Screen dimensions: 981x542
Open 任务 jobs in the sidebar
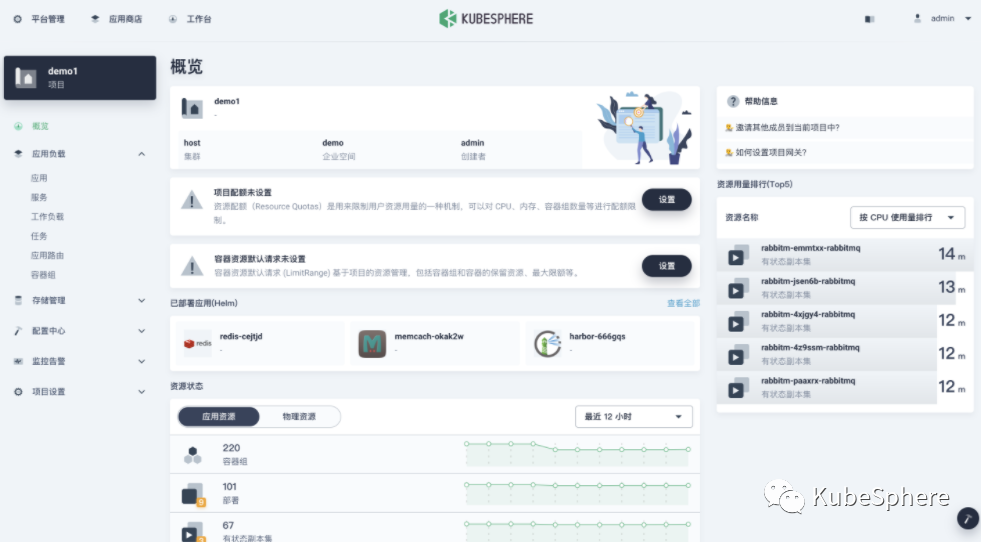pos(39,236)
